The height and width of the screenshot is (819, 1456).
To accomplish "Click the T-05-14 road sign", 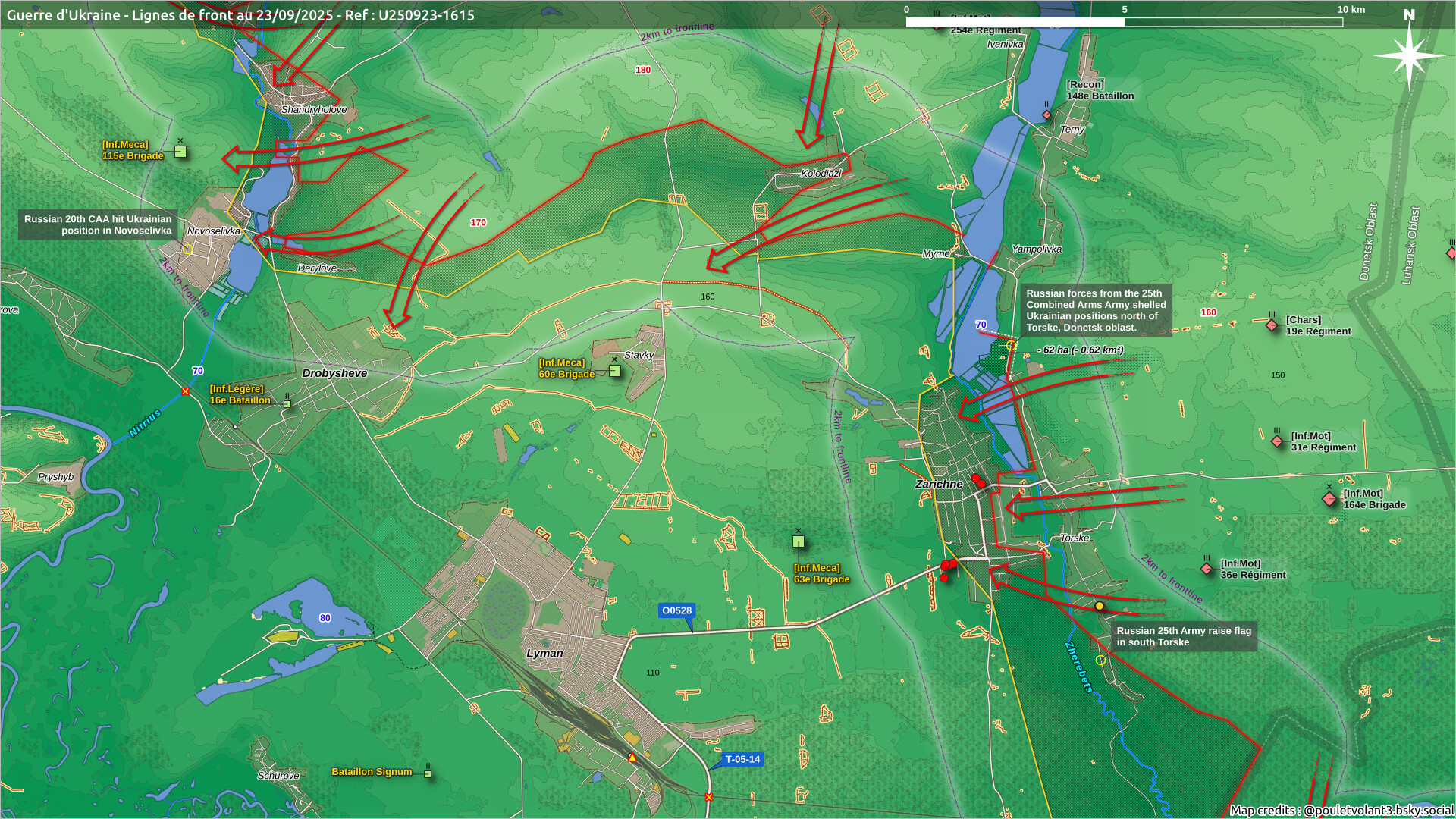I will tap(742, 759).
